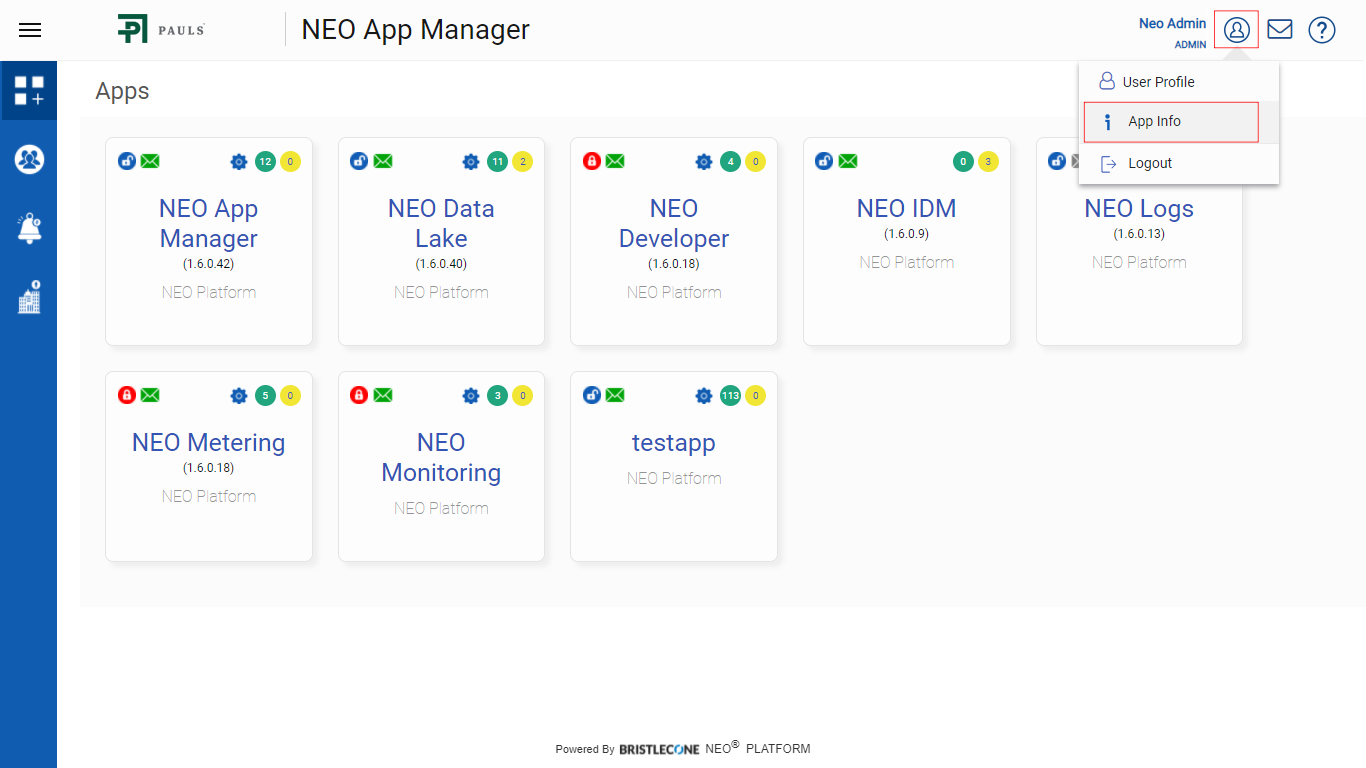Click yellow badge 2 on NEO Data Lake card
The image size is (1366, 768).
522,161
